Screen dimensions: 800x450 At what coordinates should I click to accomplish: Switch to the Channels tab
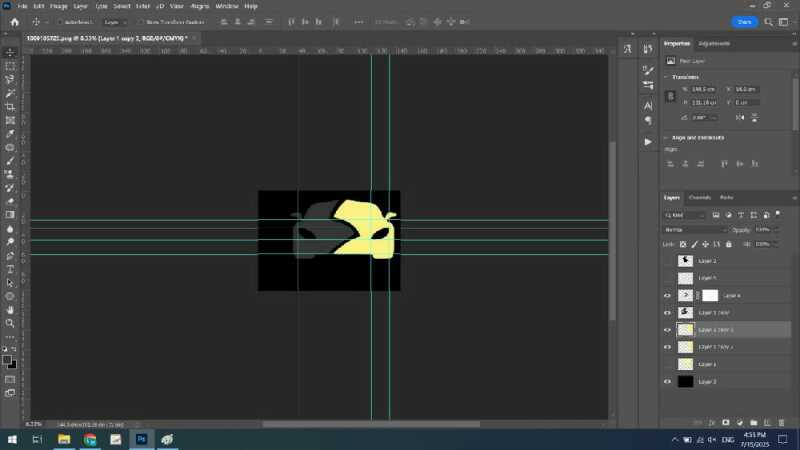tap(699, 197)
